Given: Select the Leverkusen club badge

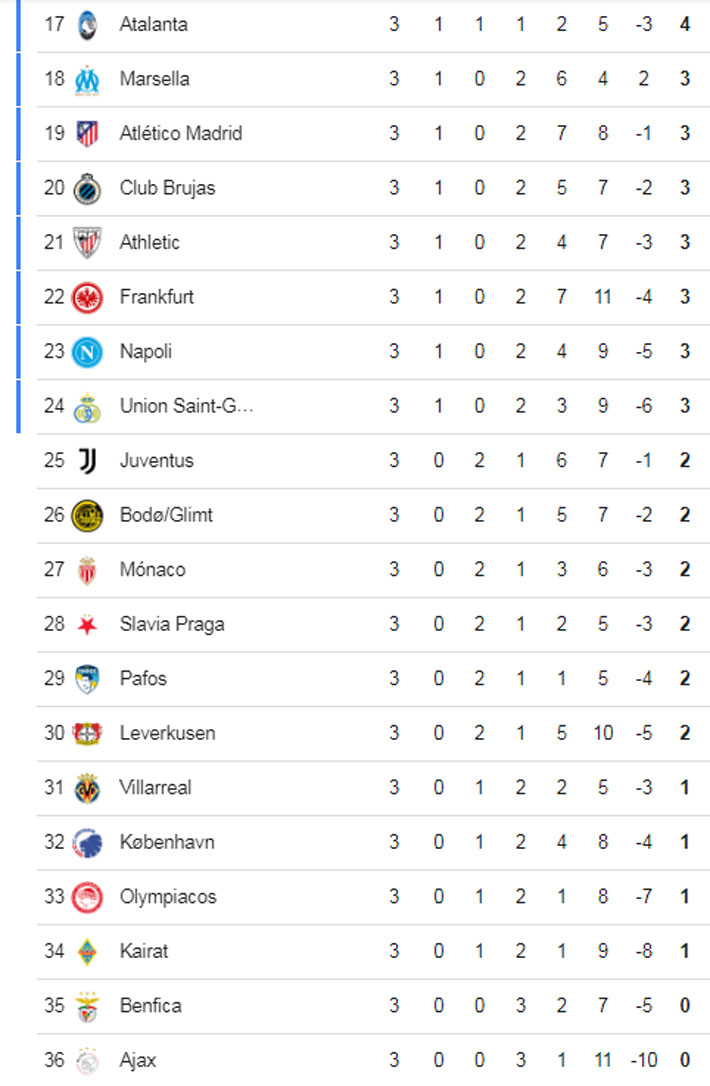Looking at the screenshot, I should pos(88,733).
